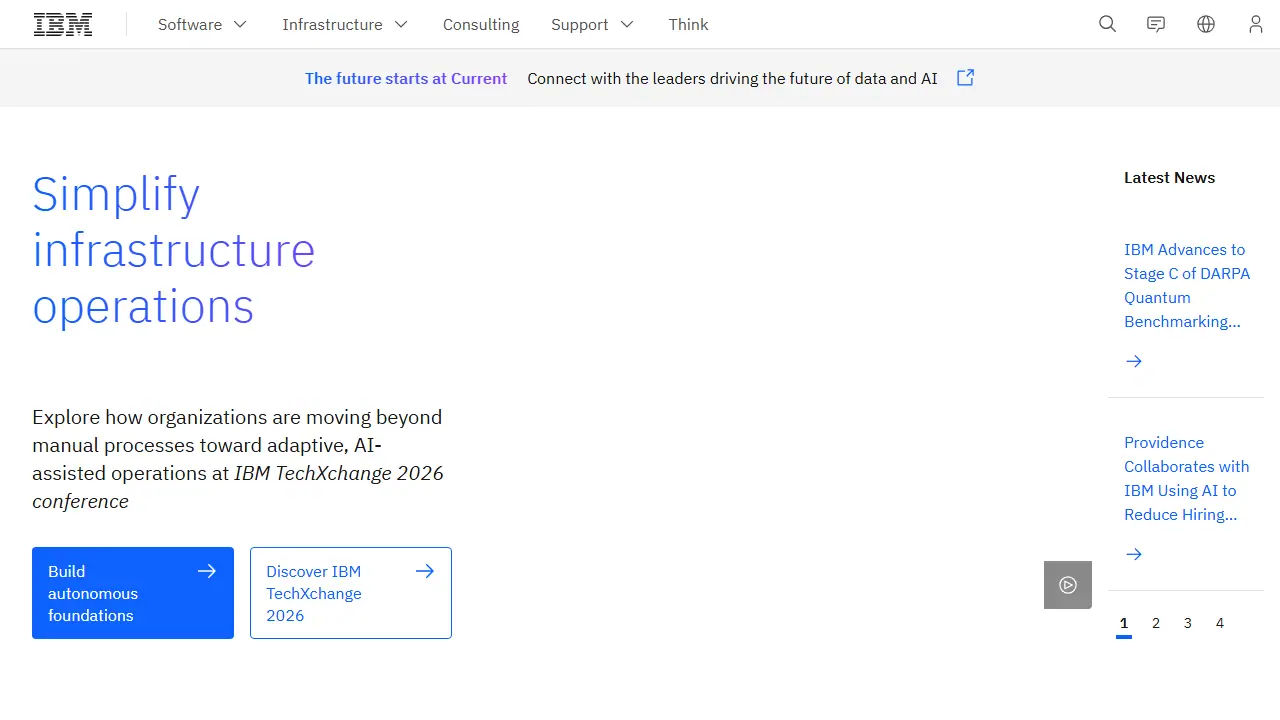
Task: Open 'The future starts at Current' link
Action: tap(406, 78)
